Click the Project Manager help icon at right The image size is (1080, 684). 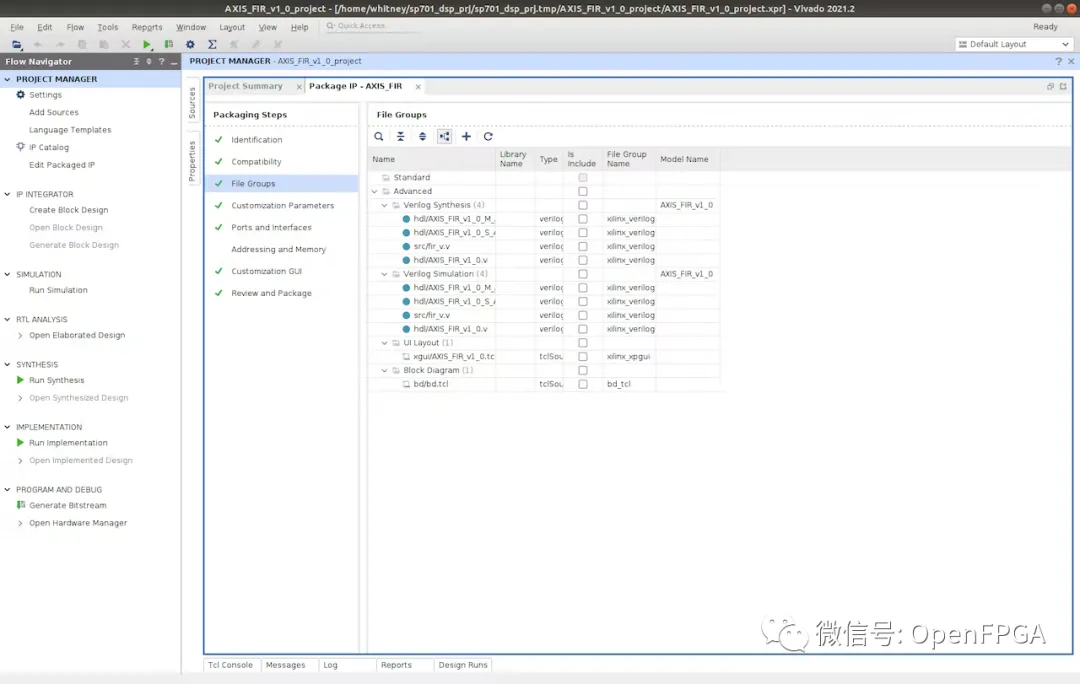click(x=1059, y=61)
